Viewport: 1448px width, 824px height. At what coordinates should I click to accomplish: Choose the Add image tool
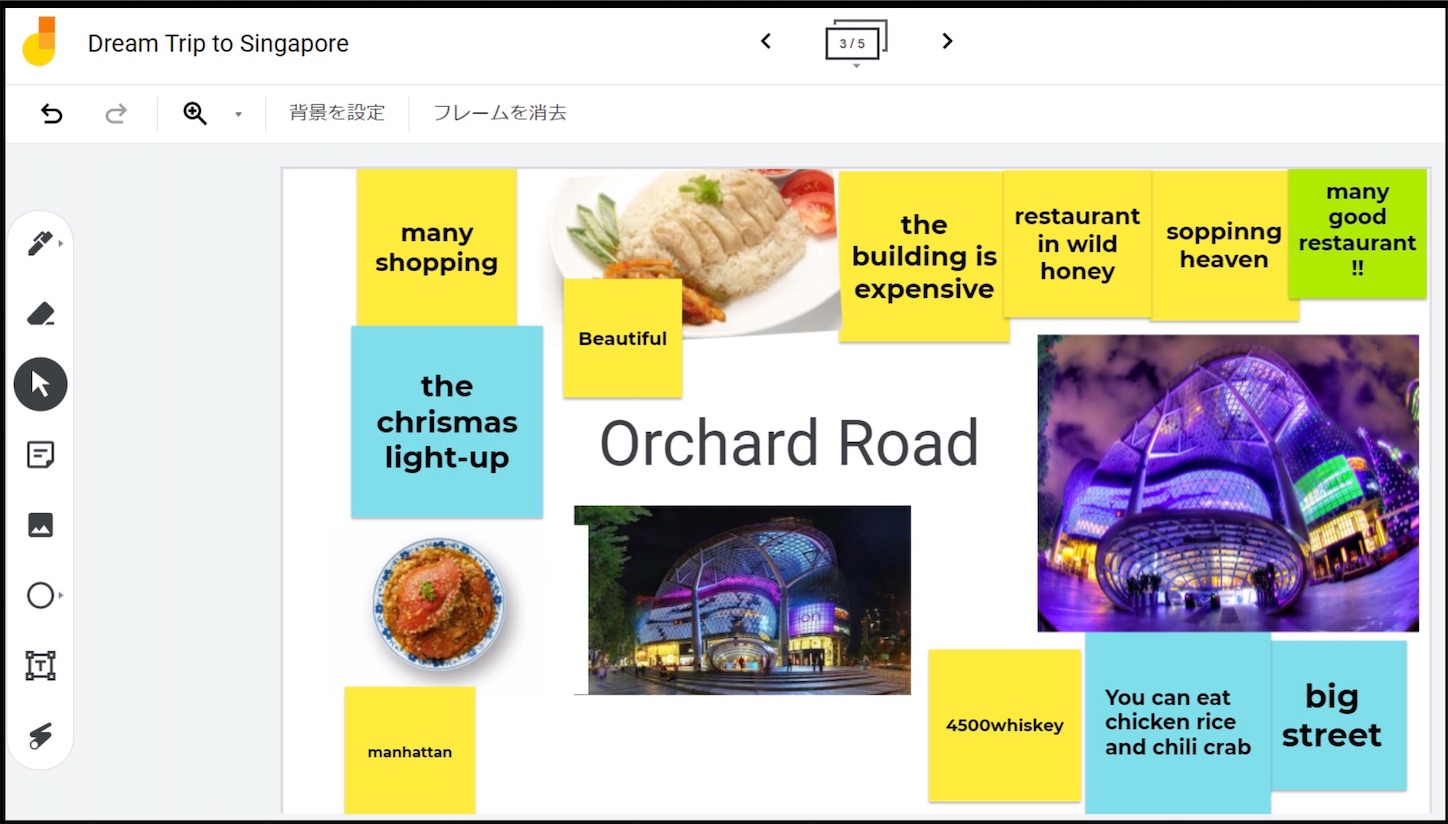40,525
